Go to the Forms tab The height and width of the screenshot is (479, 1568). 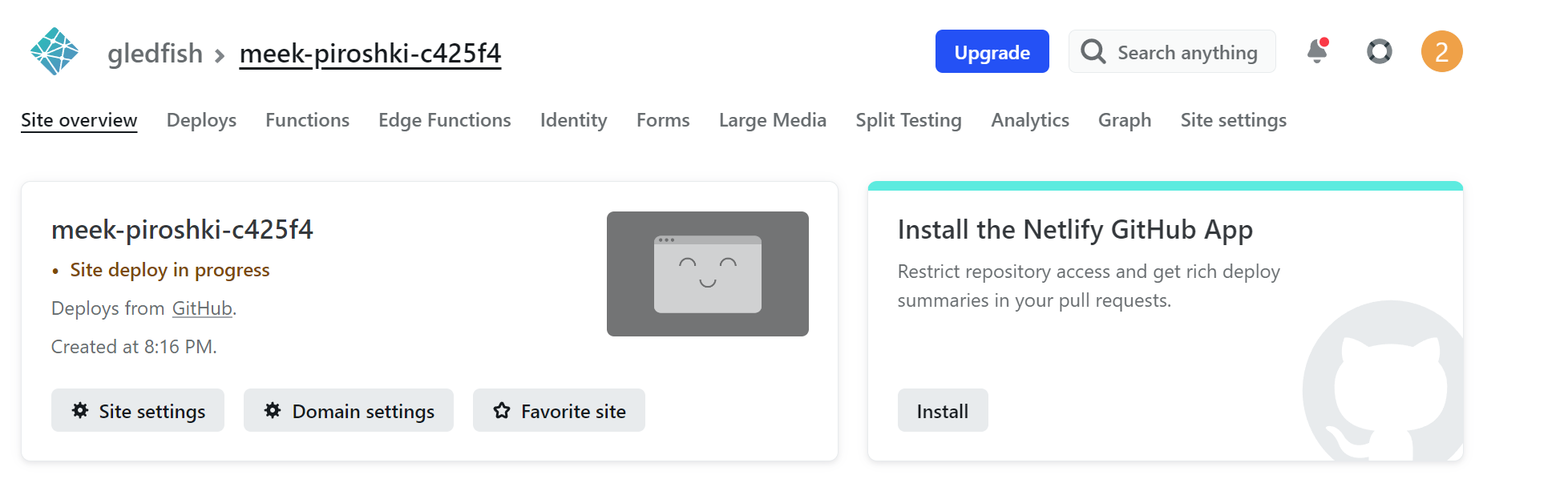[663, 120]
